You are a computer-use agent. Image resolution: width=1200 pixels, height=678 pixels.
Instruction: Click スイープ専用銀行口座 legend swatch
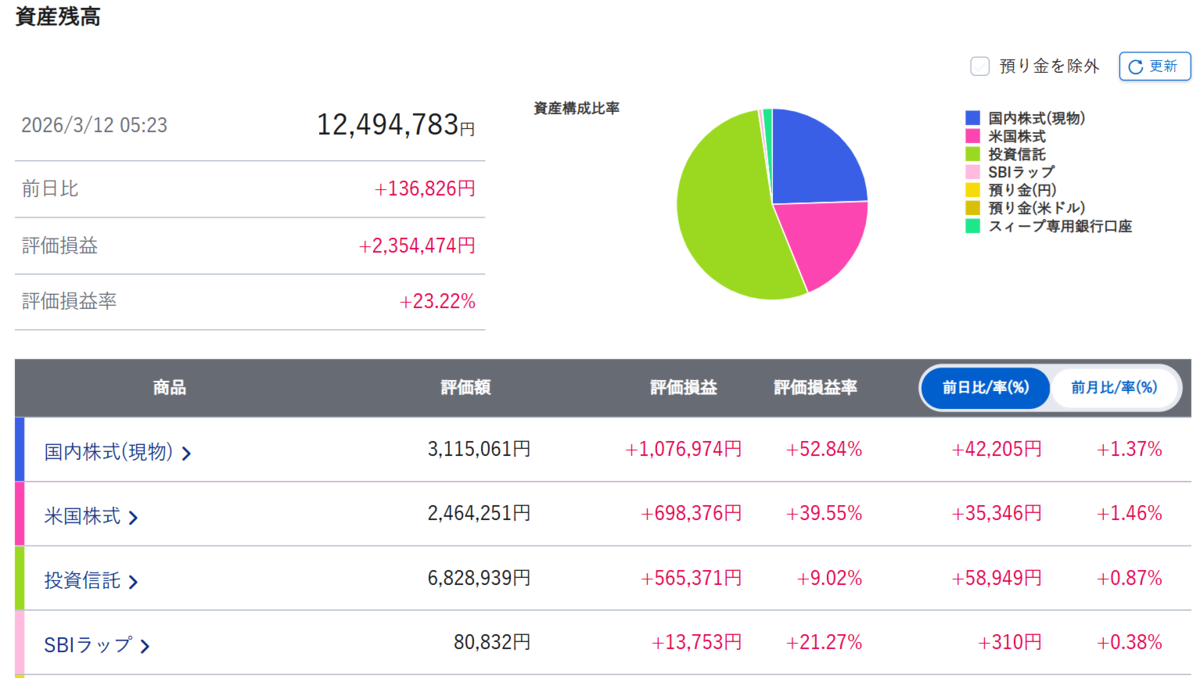coord(973,226)
